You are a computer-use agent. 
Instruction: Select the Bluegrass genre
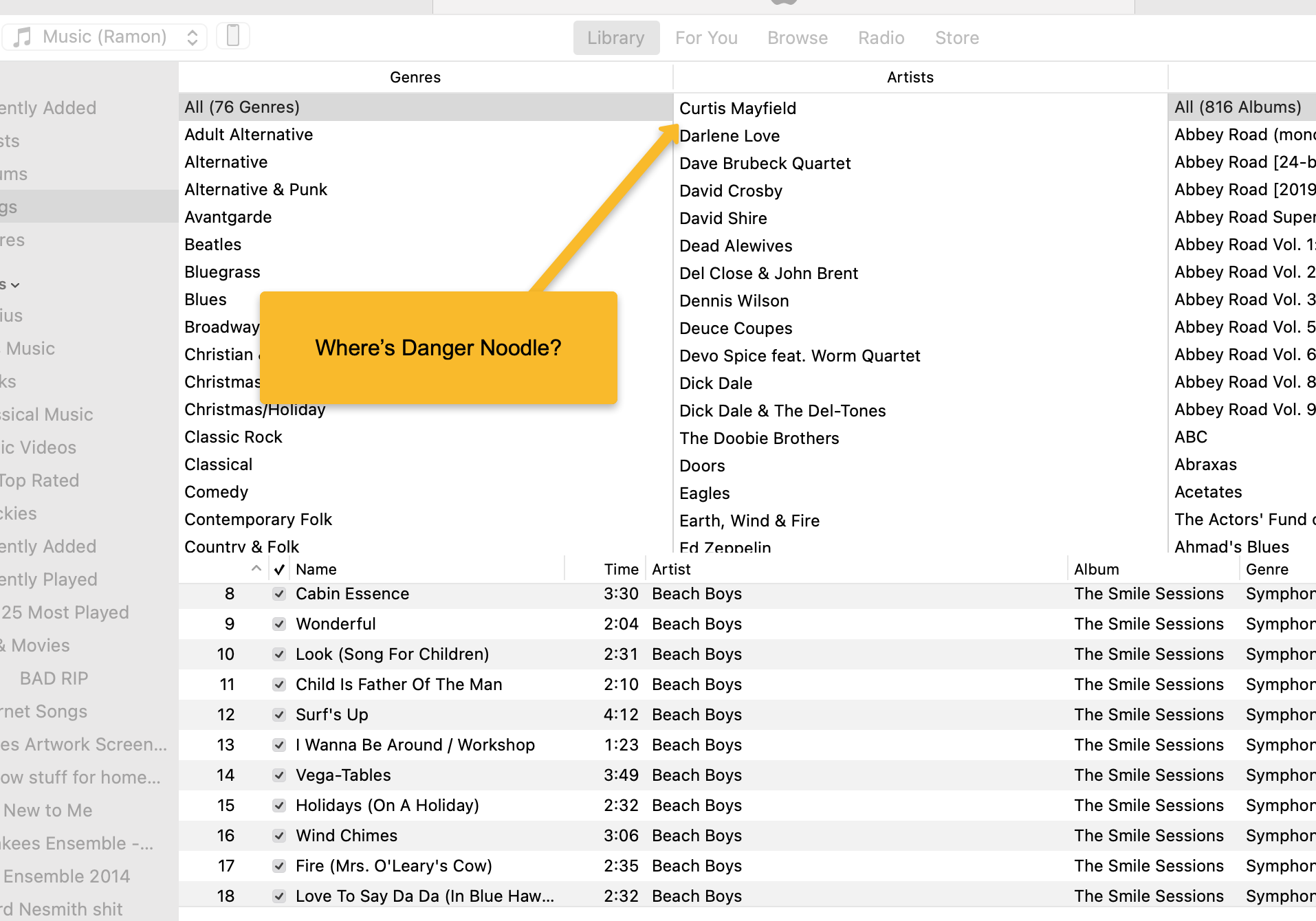tap(426, 272)
